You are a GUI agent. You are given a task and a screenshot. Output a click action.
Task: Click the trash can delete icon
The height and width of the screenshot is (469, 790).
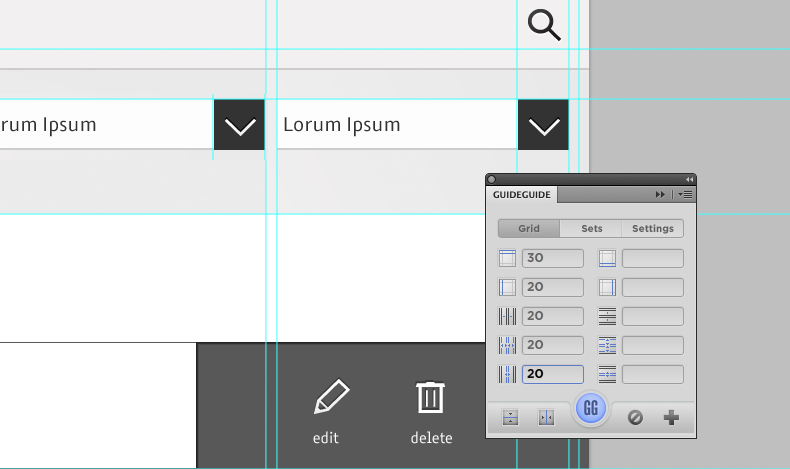tap(430, 397)
